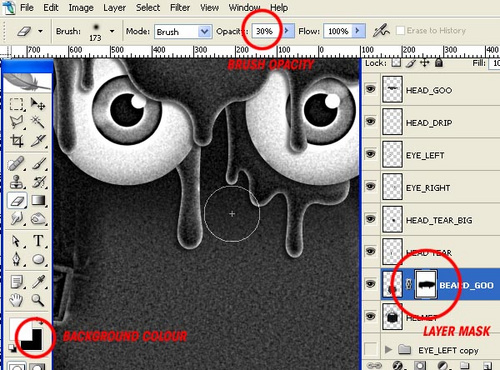Select the Zoom tool
Screen dimensions: 500x370
38,300
